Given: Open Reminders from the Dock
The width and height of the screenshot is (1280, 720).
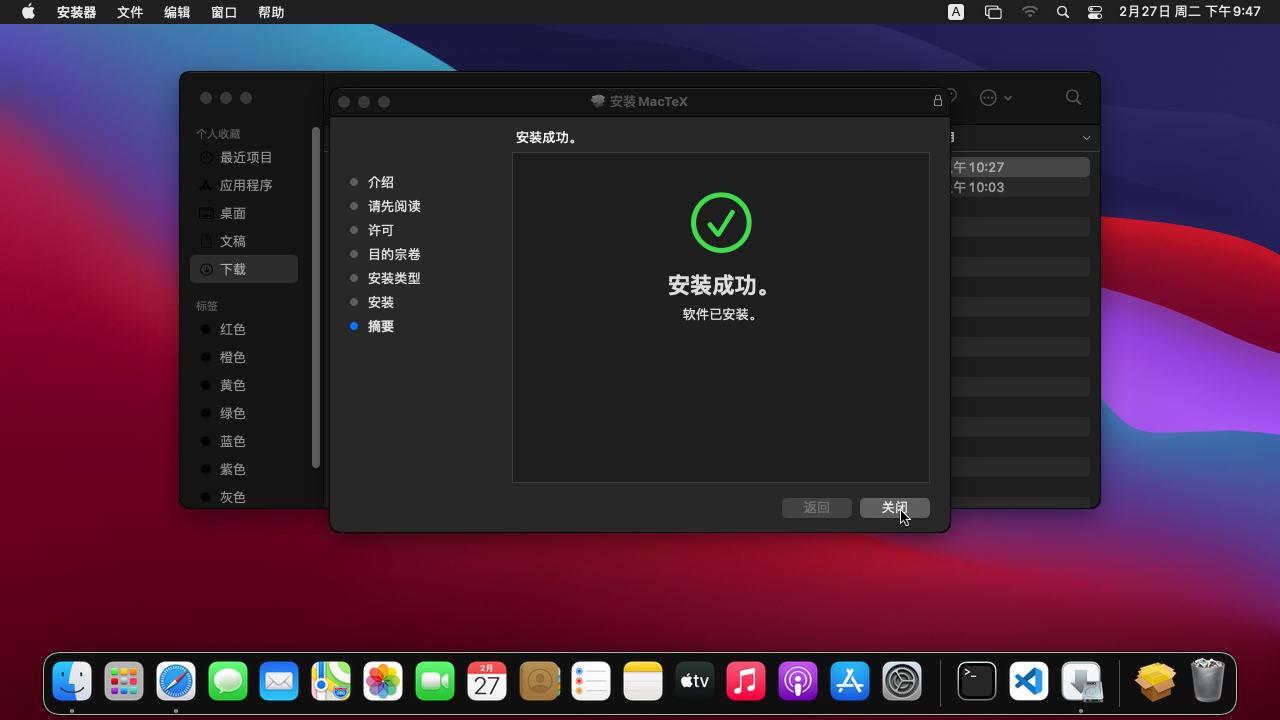Looking at the screenshot, I should click(x=591, y=682).
